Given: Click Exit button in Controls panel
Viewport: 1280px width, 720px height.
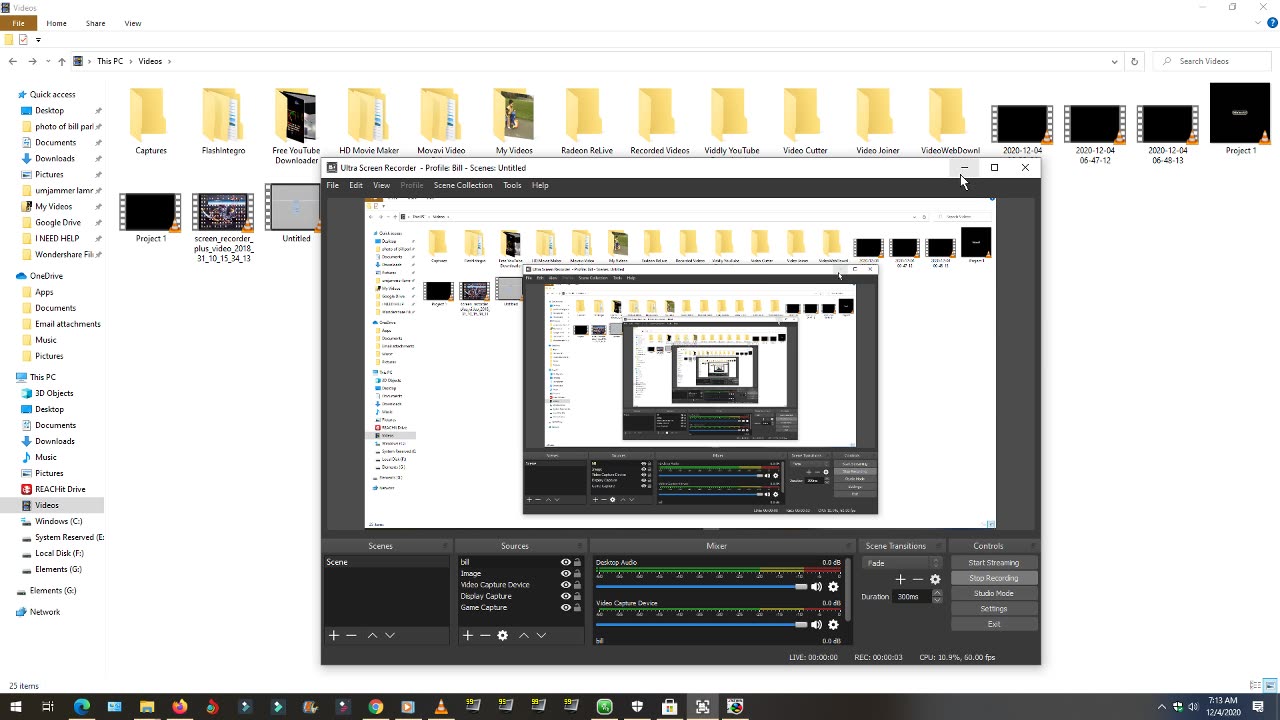Looking at the screenshot, I should point(993,624).
